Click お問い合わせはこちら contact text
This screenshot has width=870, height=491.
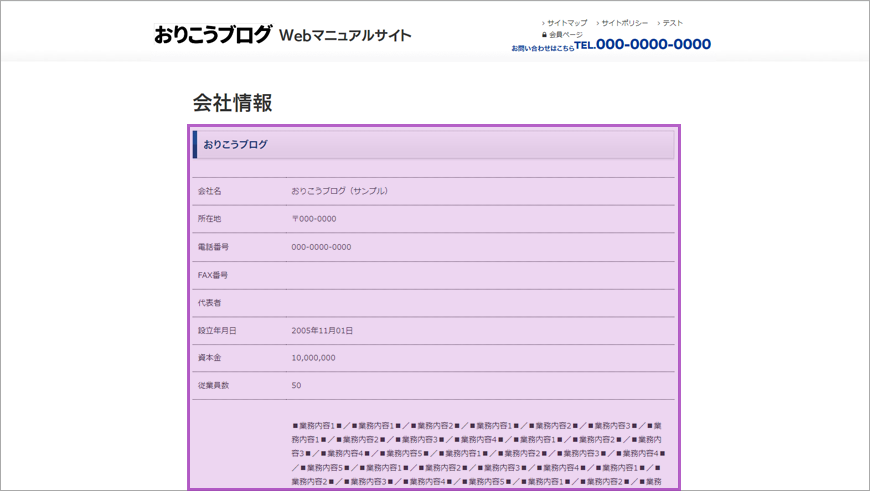(x=542, y=48)
